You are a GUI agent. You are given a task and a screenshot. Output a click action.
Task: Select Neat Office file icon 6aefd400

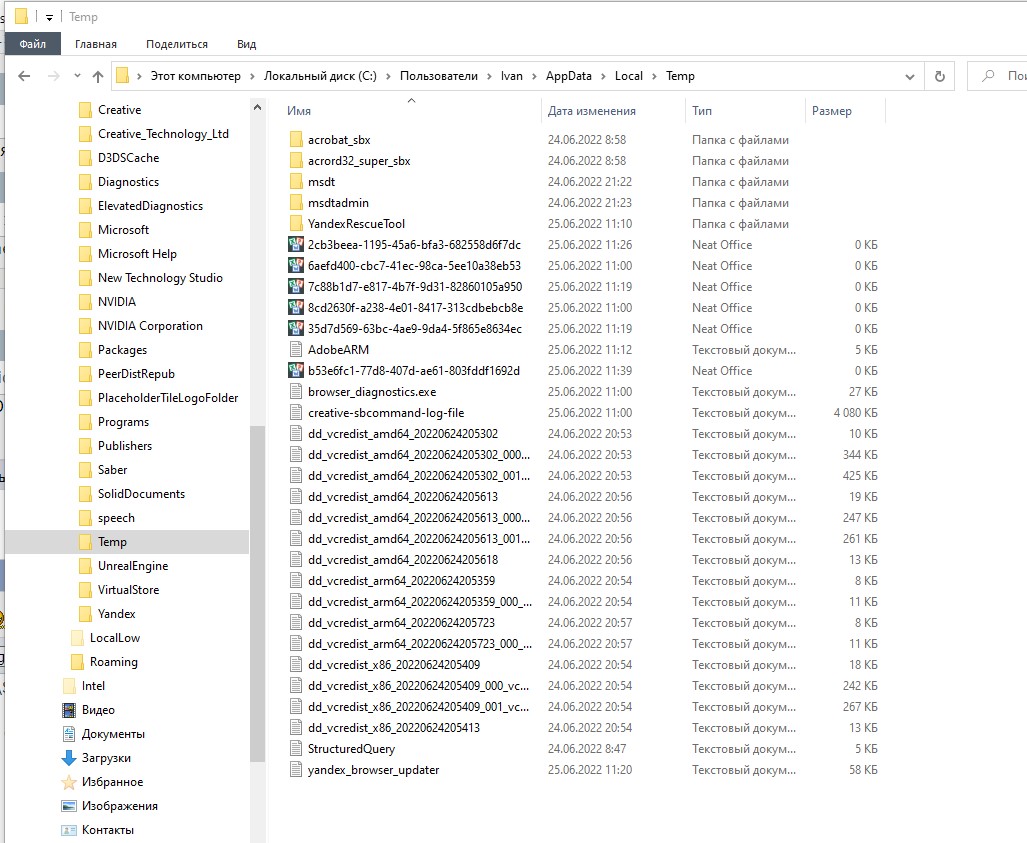296,265
